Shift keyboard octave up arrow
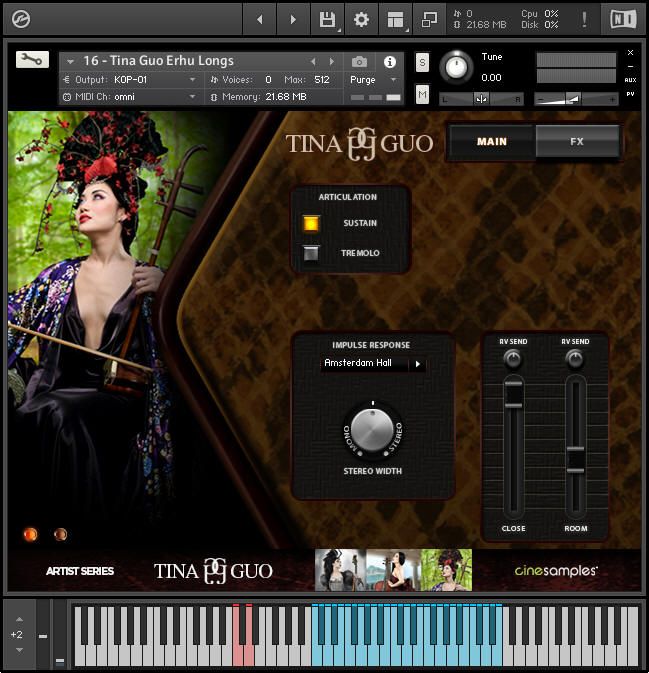This screenshot has height=673, width=649. pos(19,619)
